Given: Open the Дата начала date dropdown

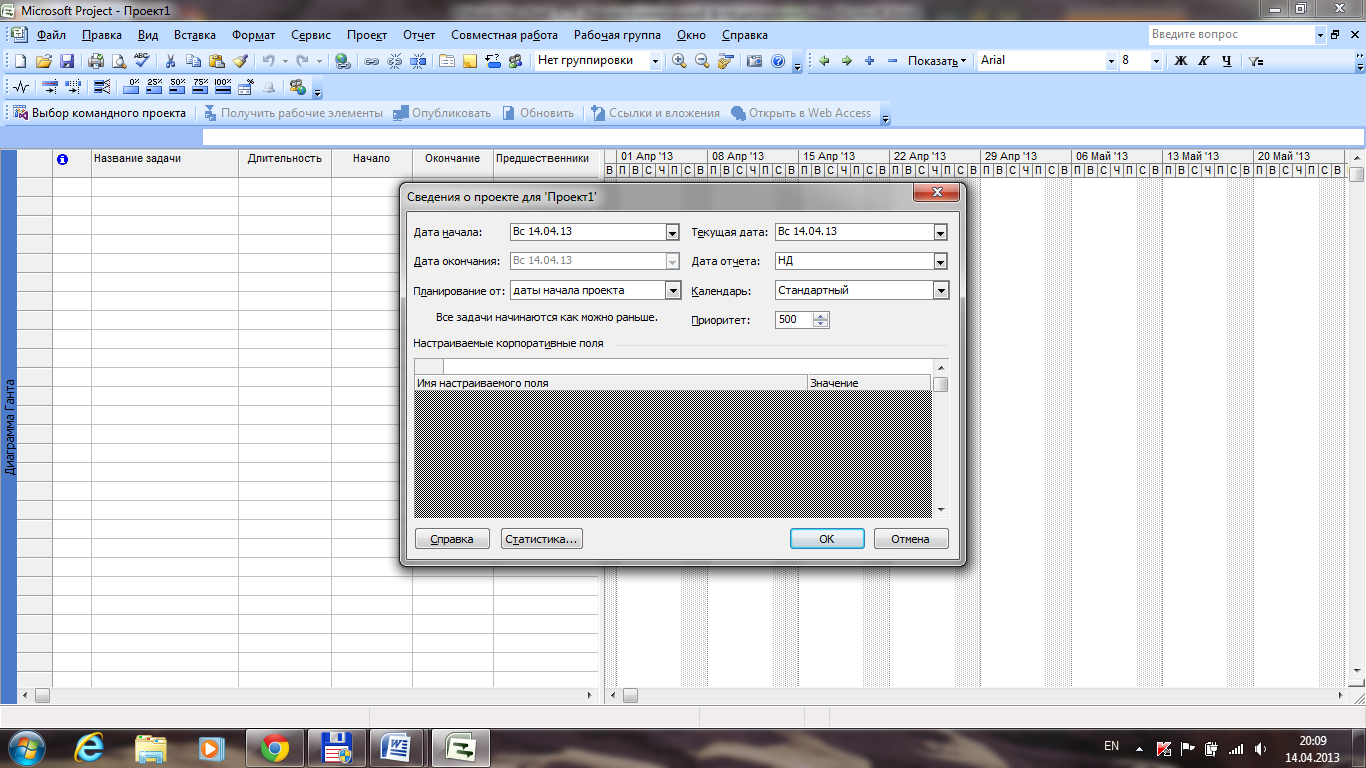Looking at the screenshot, I should [672, 232].
